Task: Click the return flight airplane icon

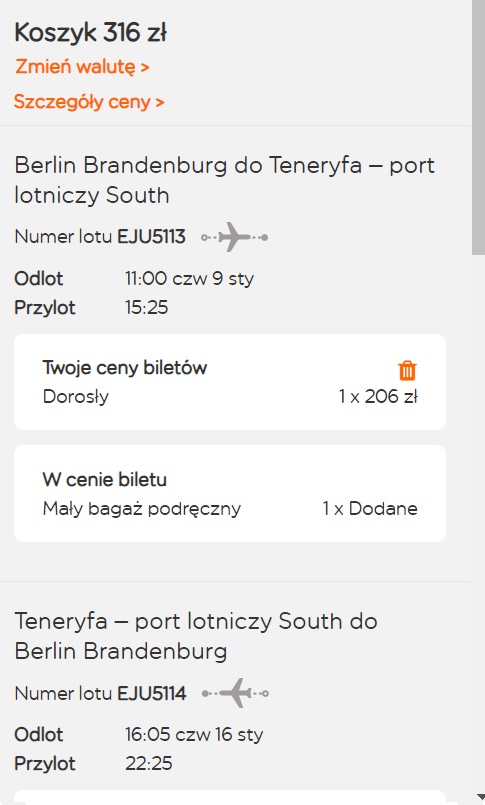Action: click(x=235, y=693)
